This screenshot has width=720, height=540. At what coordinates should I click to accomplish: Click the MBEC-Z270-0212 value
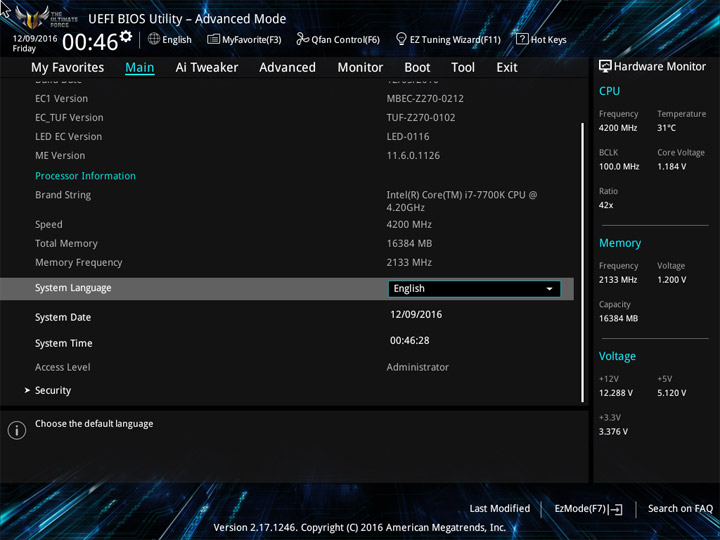(x=425, y=99)
